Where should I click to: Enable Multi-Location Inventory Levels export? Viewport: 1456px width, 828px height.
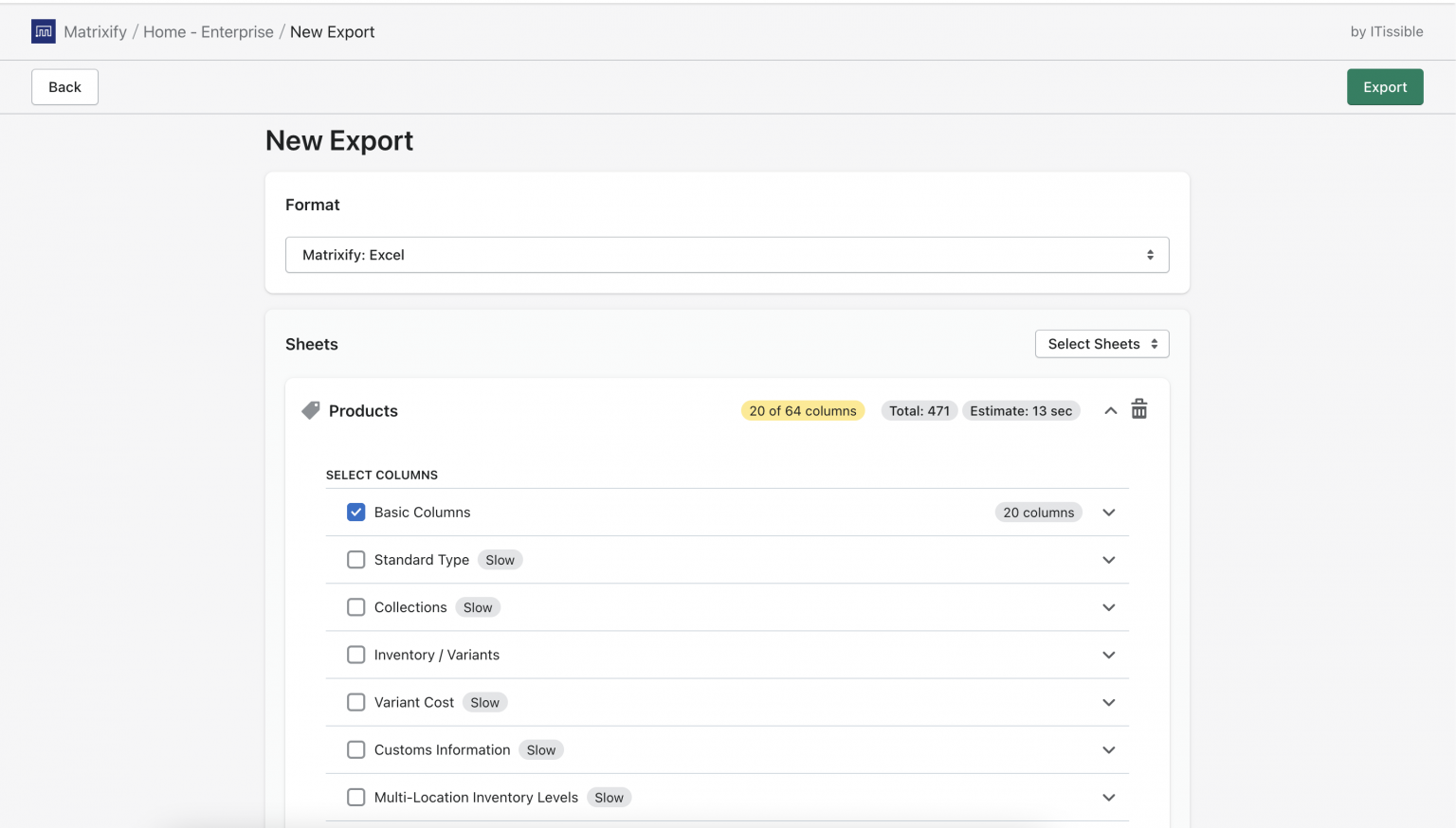(355, 797)
